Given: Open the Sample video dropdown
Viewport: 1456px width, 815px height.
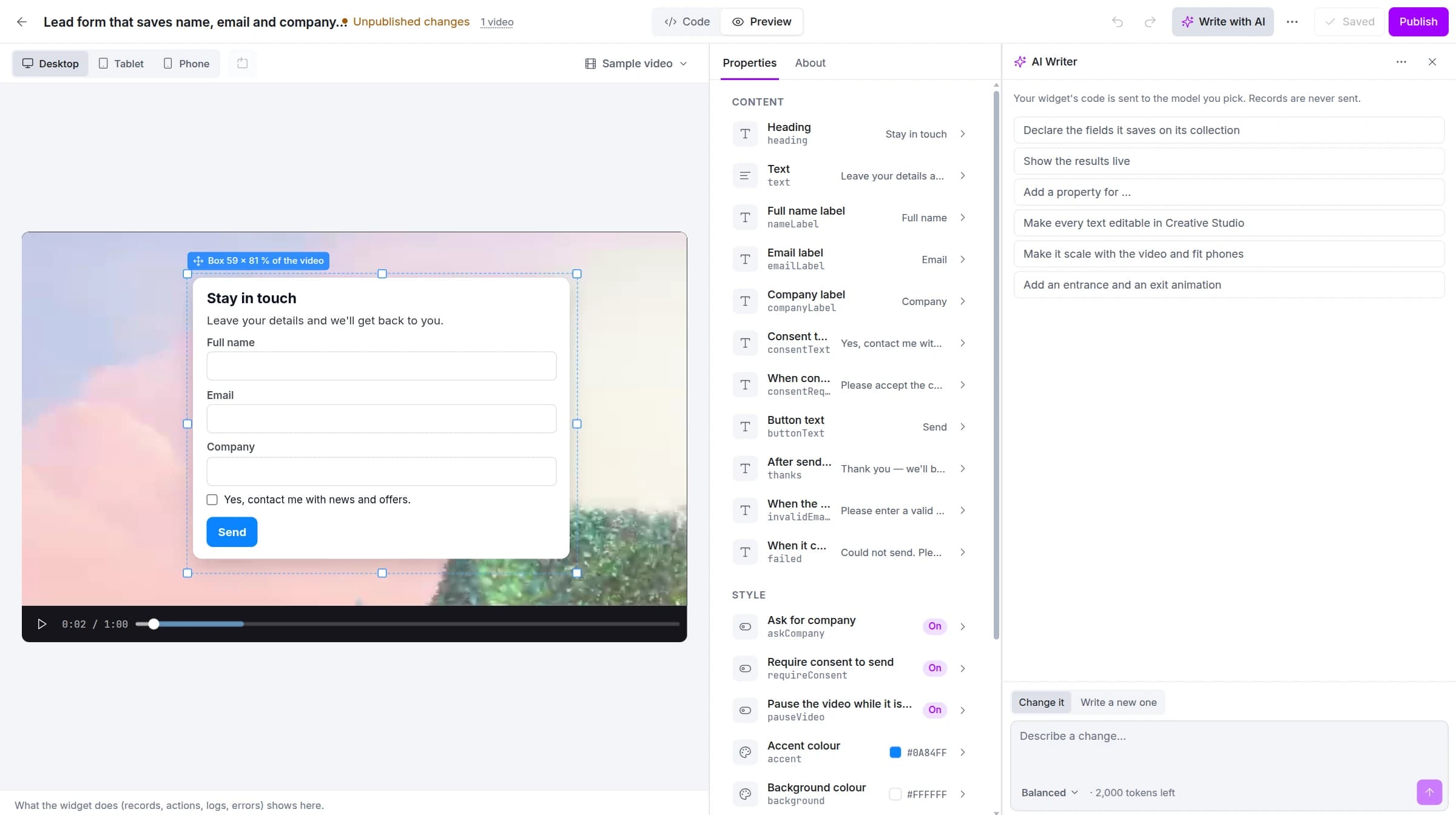Looking at the screenshot, I should click(636, 64).
